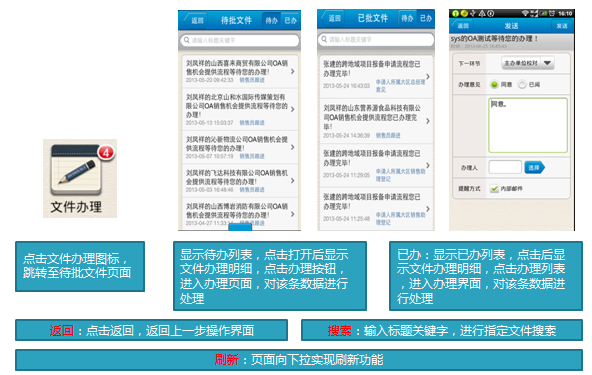The height and width of the screenshot is (375, 592).
Task: Click 返回 button on 发送 screen
Action: click(x=462, y=26)
